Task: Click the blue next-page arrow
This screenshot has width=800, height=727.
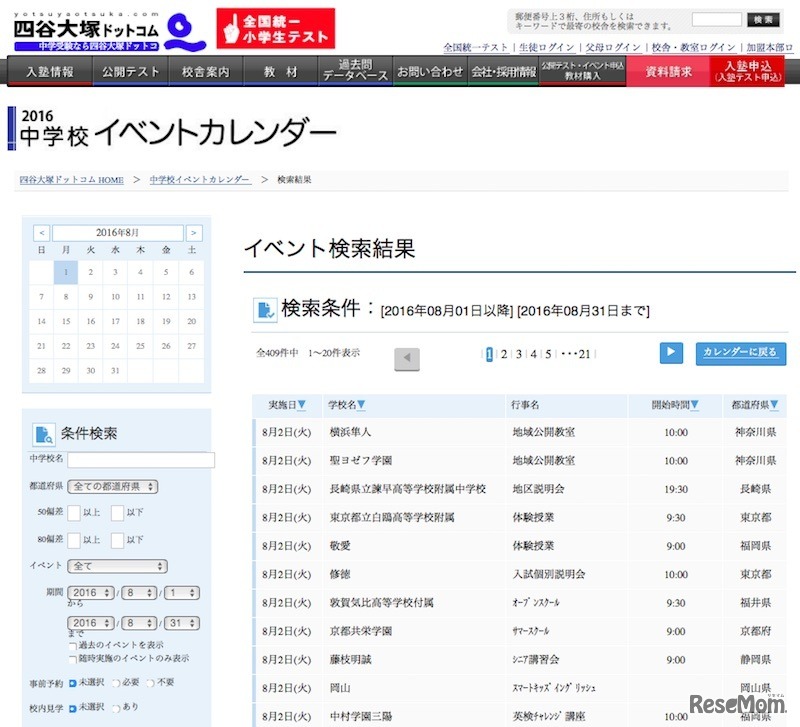Action: 670,353
